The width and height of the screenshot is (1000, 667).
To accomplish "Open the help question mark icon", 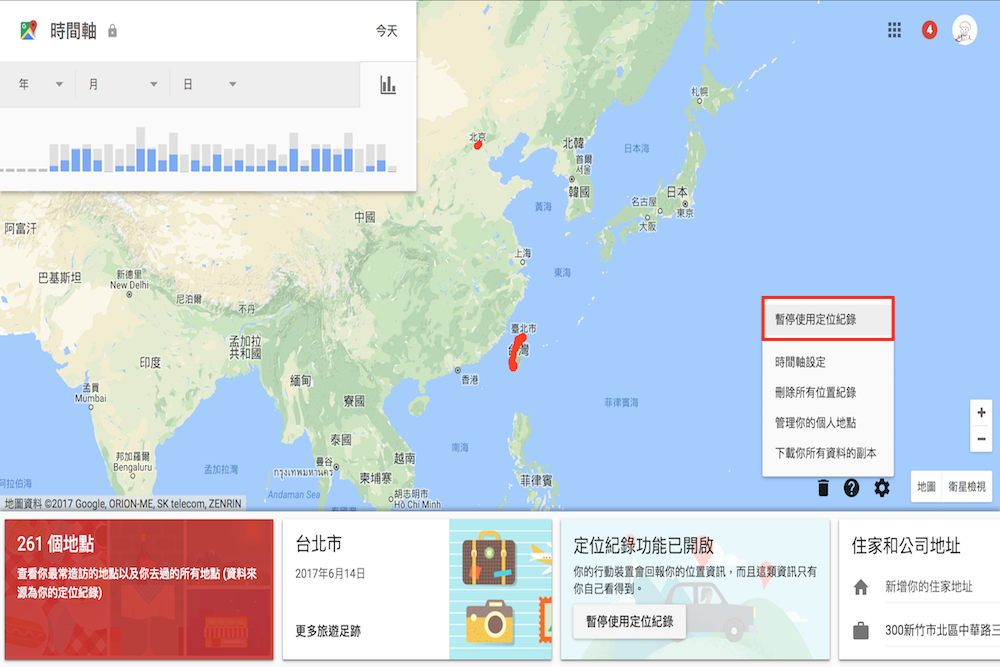I will 852,488.
